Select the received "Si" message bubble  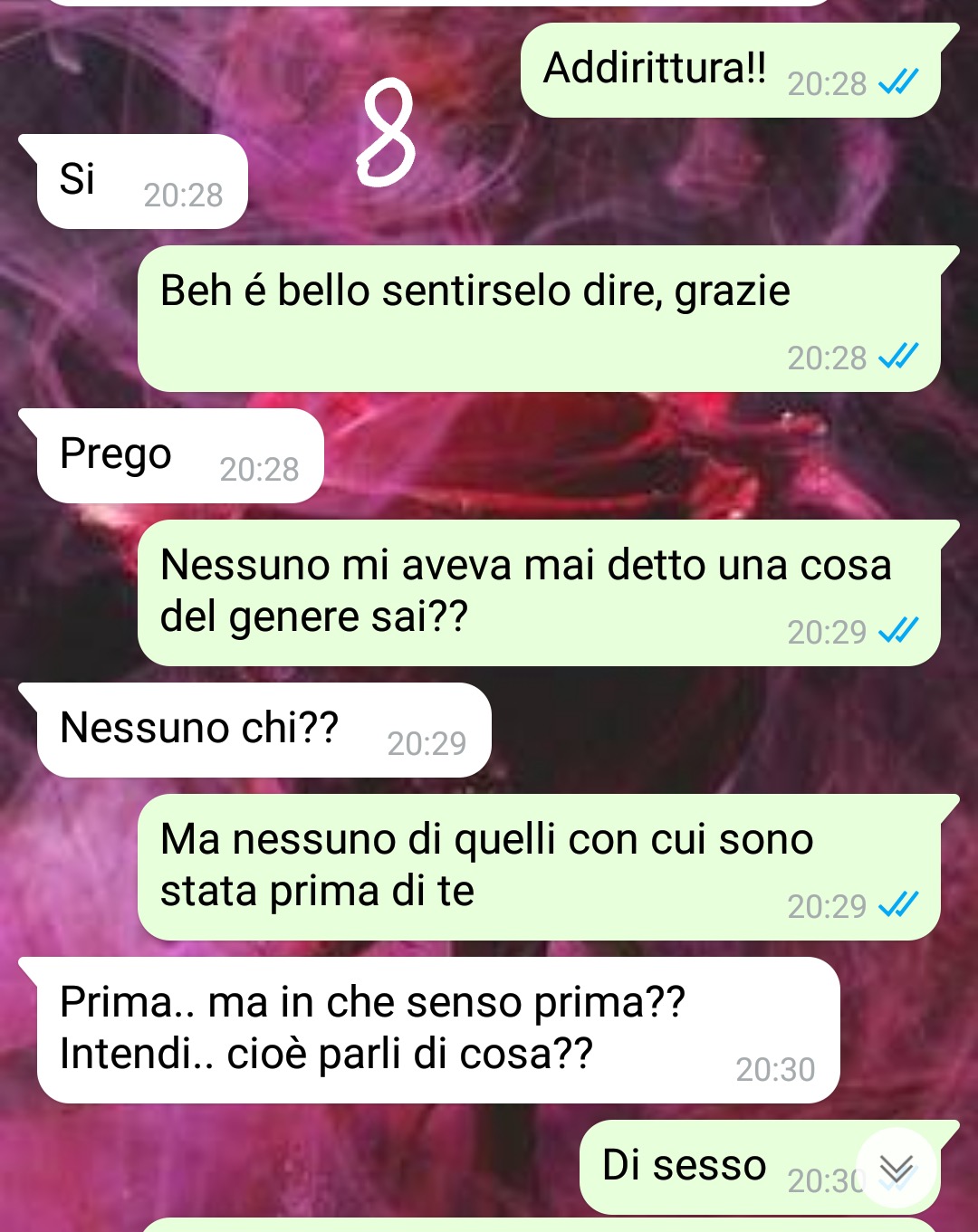pyautogui.click(x=133, y=181)
